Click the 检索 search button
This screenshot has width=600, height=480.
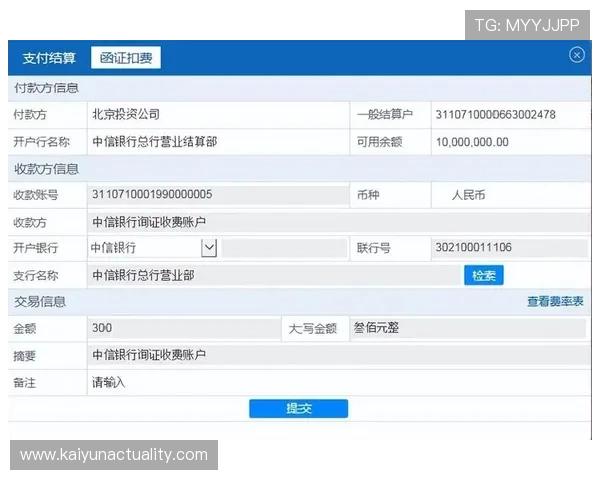tap(484, 275)
